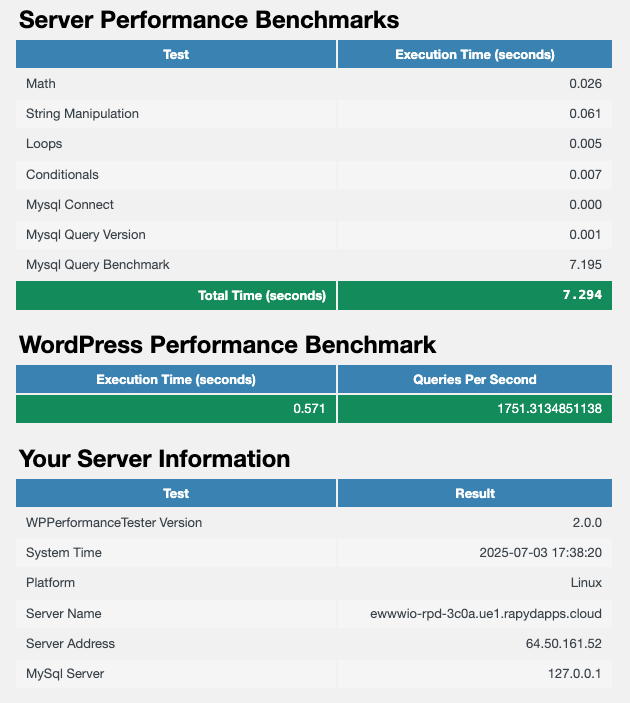The height and width of the screenshot is (703, 630).
Task: Click the 'Your Server Information' heading
Action: click(x=155, y=459)
